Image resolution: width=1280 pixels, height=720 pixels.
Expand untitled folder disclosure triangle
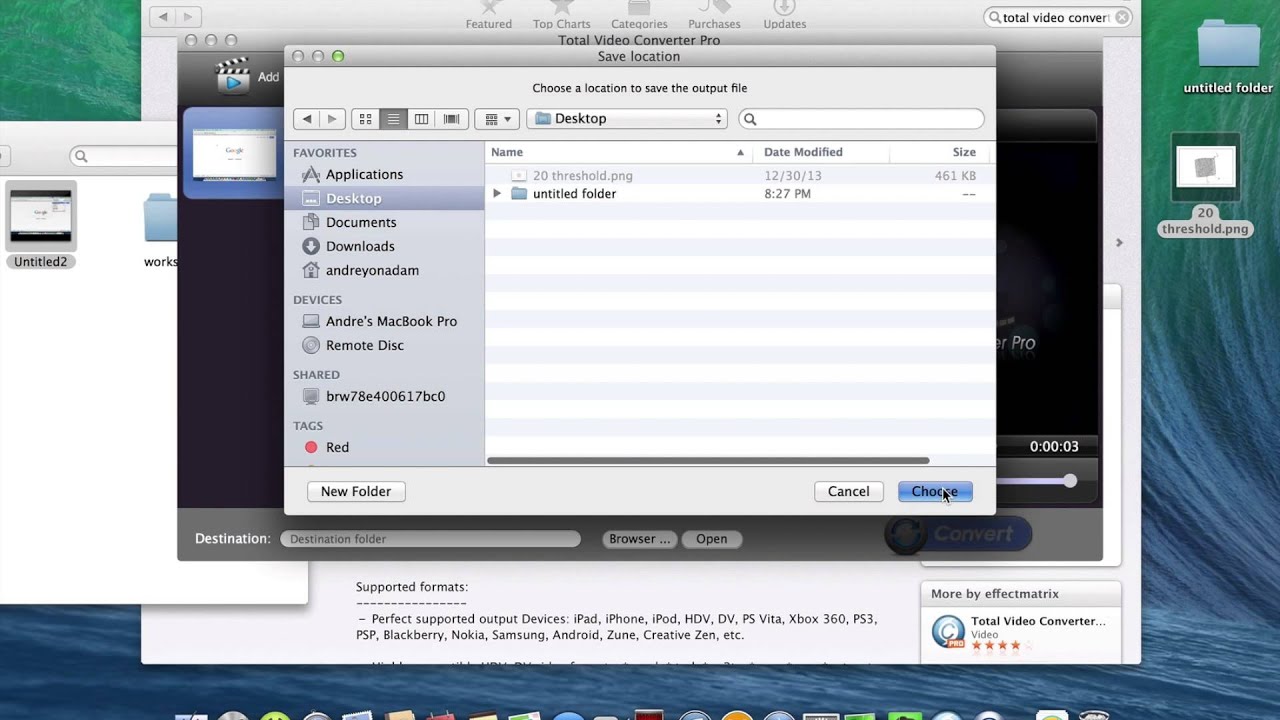tap(497, 193)
